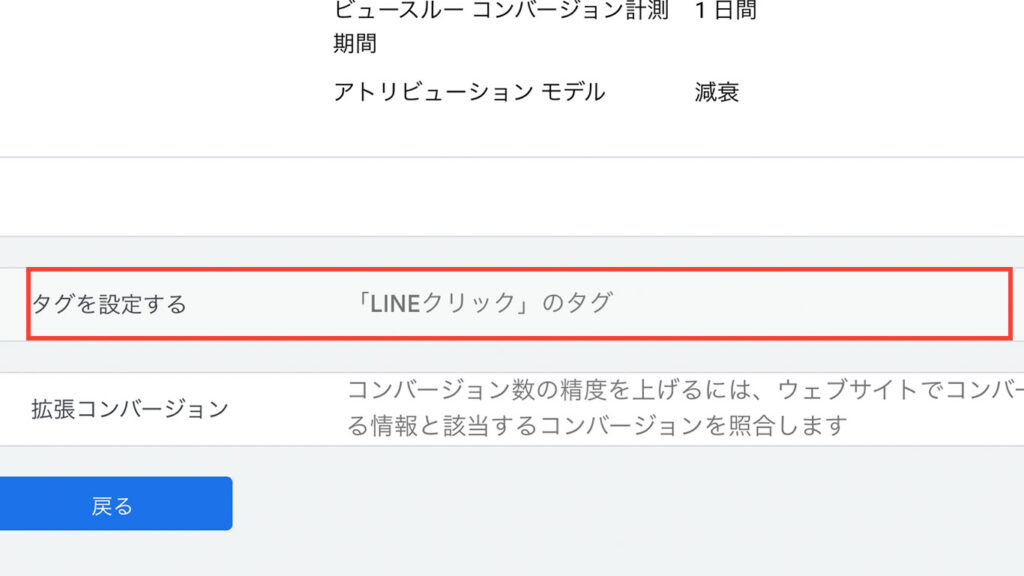
Task: Click the 1日間 view-through window value
Action: click(726, 10)
